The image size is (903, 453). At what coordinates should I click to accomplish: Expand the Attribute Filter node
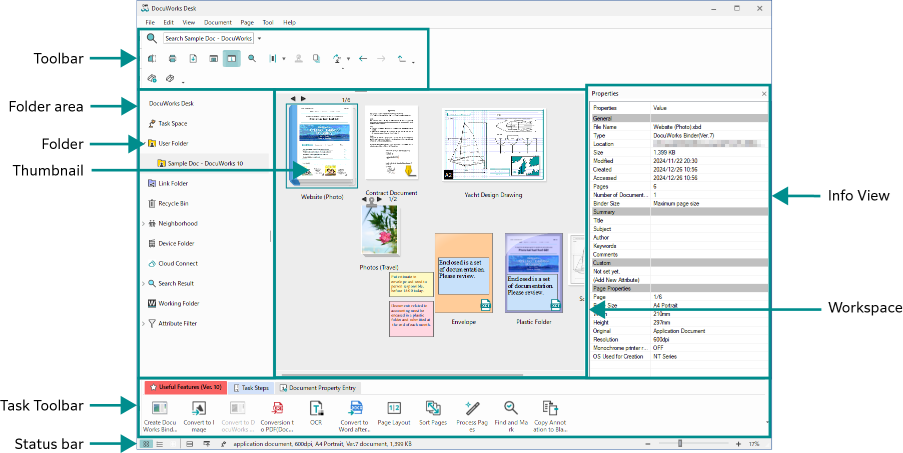click(143, 324)
